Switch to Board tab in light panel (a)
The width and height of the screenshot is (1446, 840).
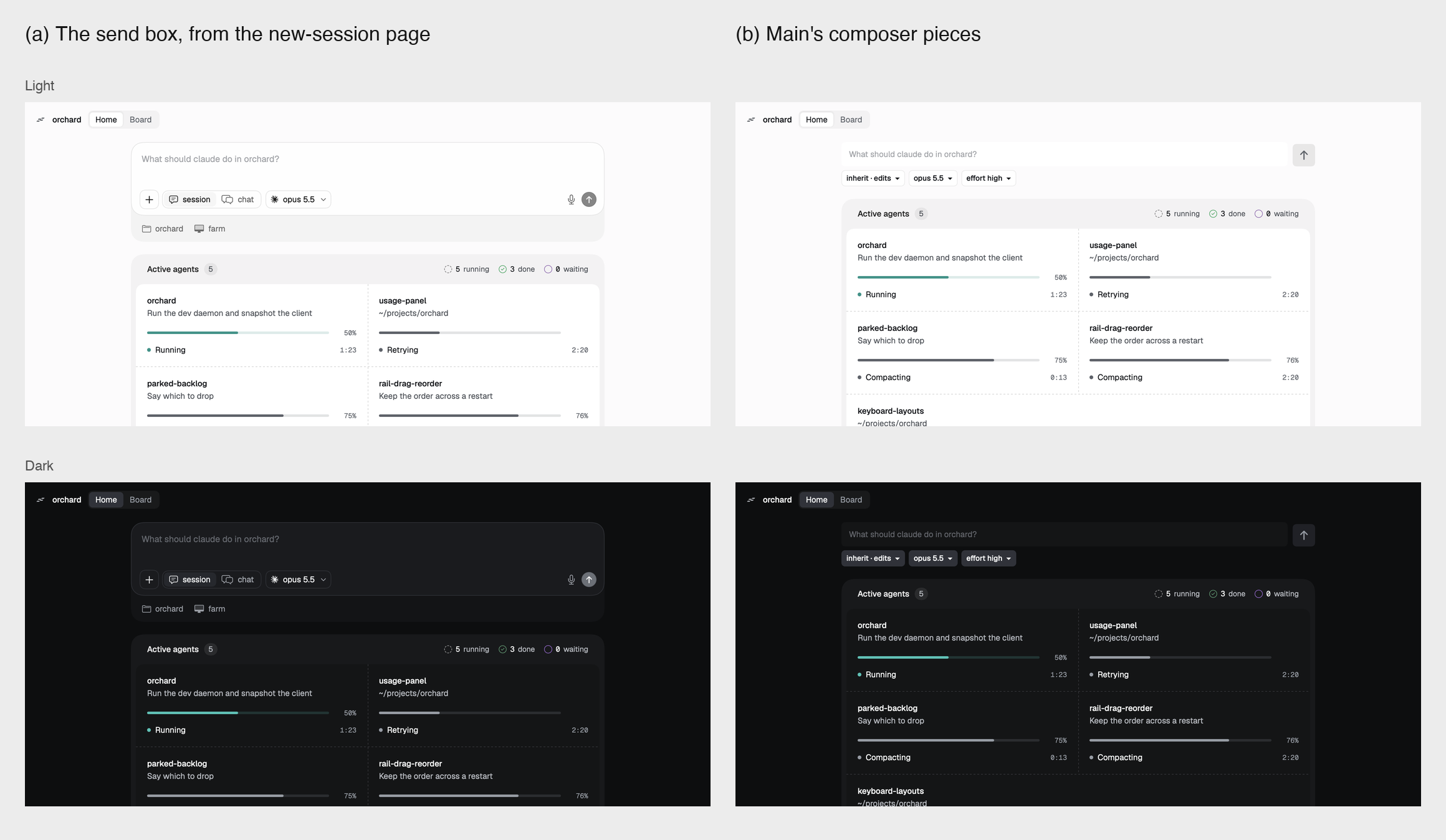[140, 120]
